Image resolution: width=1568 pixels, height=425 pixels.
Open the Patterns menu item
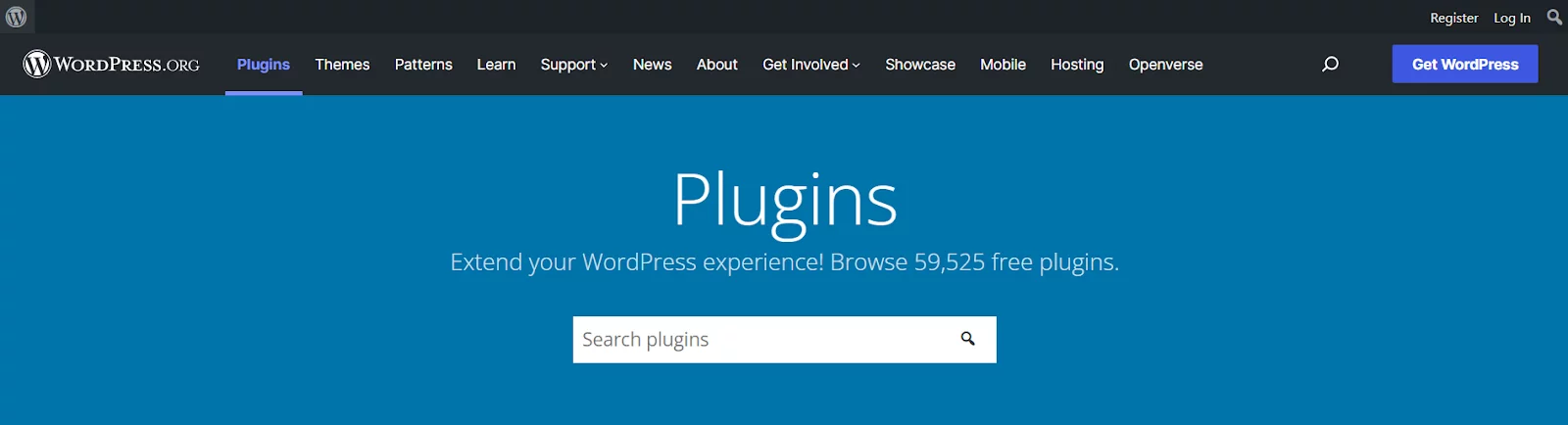click(x=423, y=65)
